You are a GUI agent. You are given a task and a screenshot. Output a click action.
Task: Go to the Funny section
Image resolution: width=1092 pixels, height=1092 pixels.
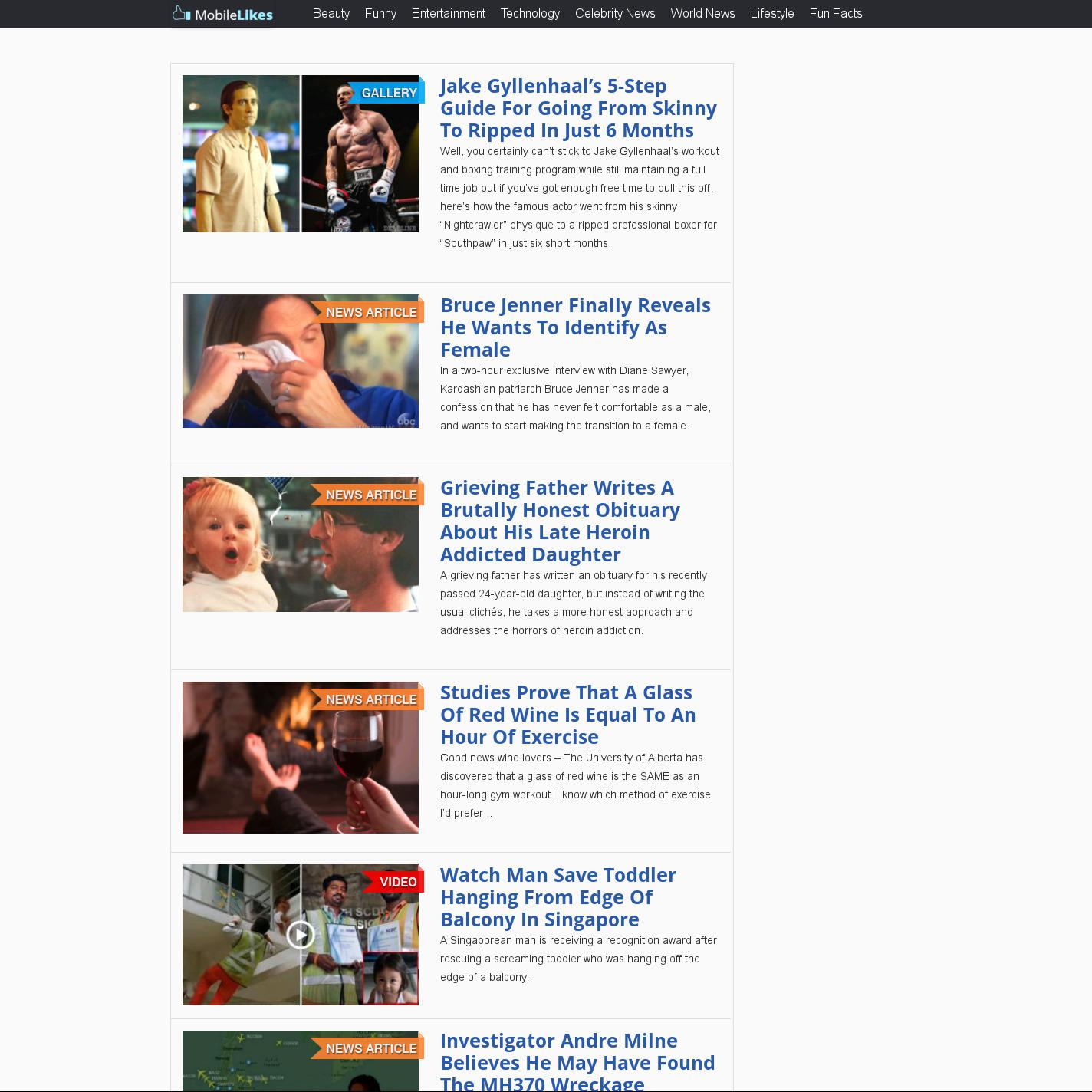380,14
